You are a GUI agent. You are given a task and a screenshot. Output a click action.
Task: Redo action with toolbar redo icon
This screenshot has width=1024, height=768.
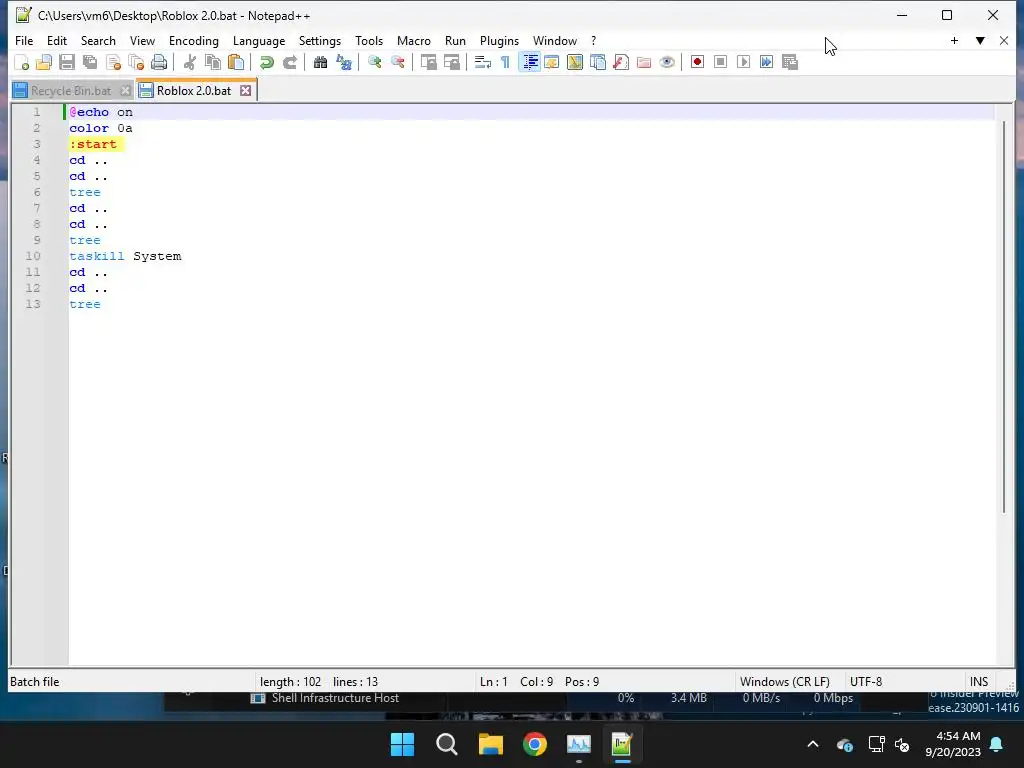(x=289, y=62)
